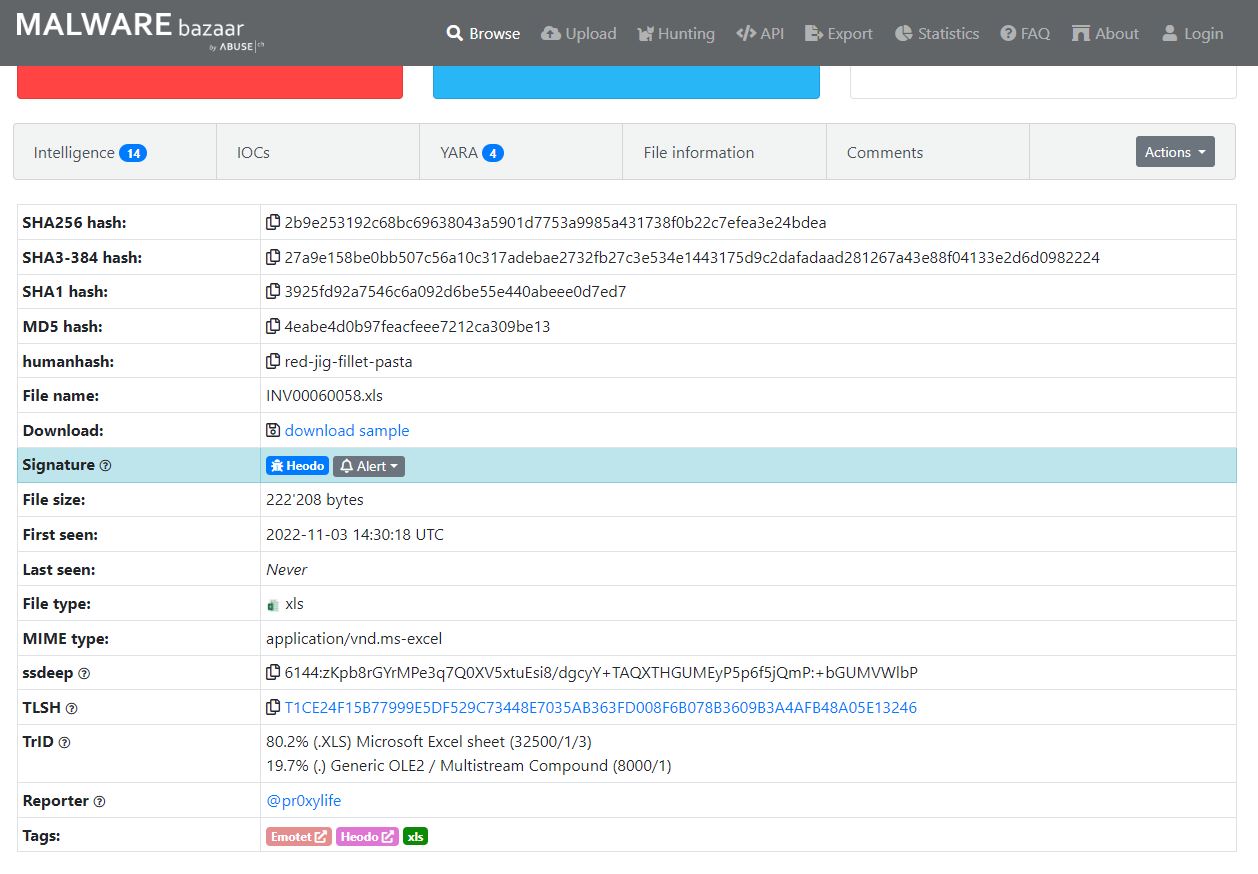
Task: Copy the SHA256 hash with its copy icon
Action: [273, 222]
